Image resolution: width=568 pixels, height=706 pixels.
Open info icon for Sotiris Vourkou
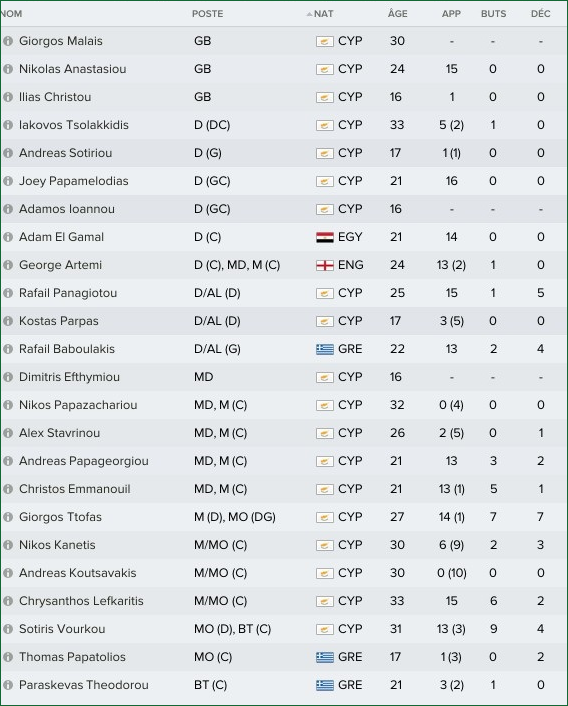point(8,629)
